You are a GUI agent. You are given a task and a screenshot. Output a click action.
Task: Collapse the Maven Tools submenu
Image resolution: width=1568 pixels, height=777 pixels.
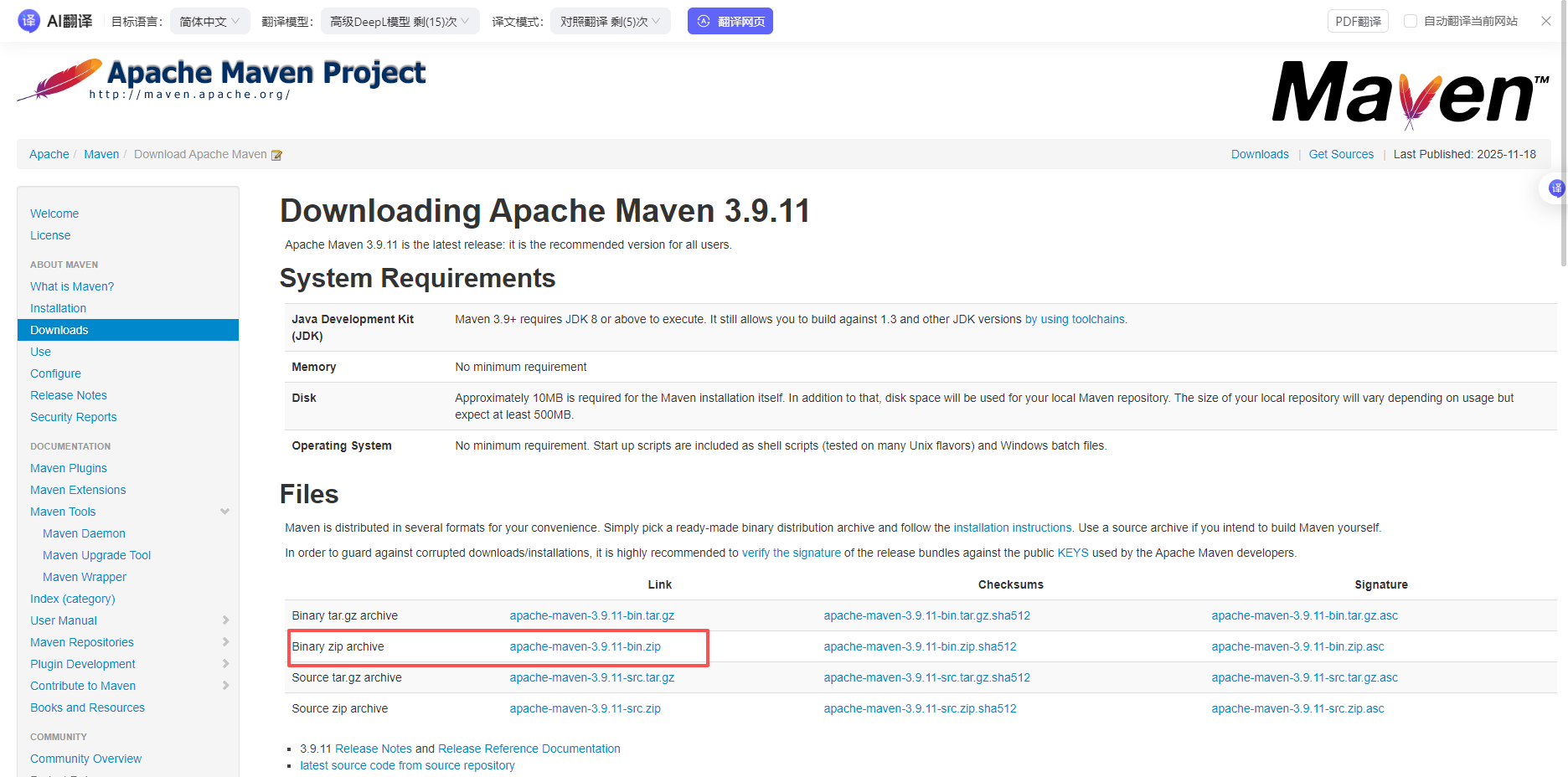coord(224,512)
